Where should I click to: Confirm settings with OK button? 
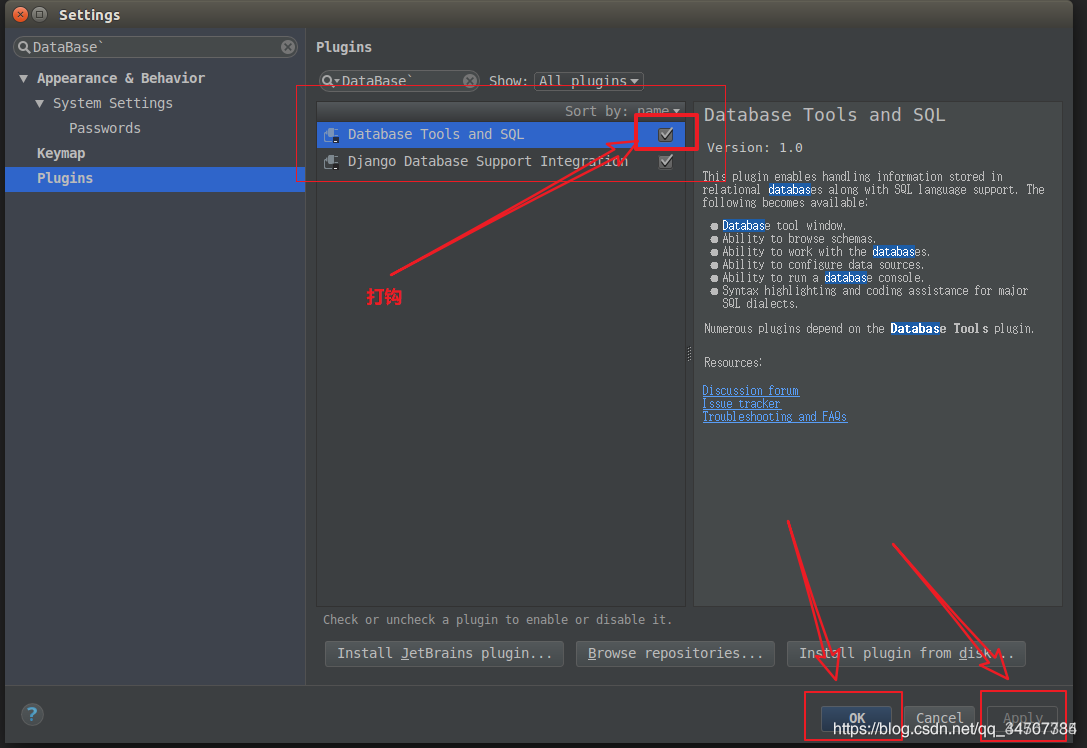(x=857, y=718)
